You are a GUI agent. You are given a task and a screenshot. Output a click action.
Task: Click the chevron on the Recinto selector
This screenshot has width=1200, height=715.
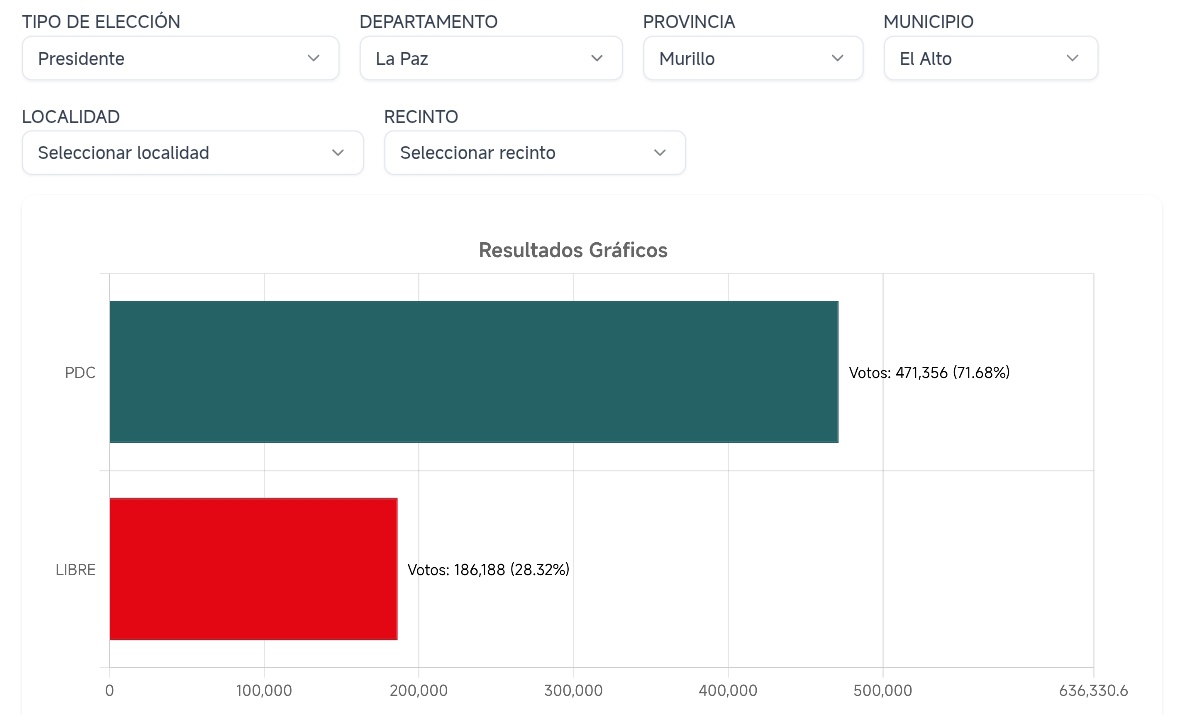tap(659, 152)
